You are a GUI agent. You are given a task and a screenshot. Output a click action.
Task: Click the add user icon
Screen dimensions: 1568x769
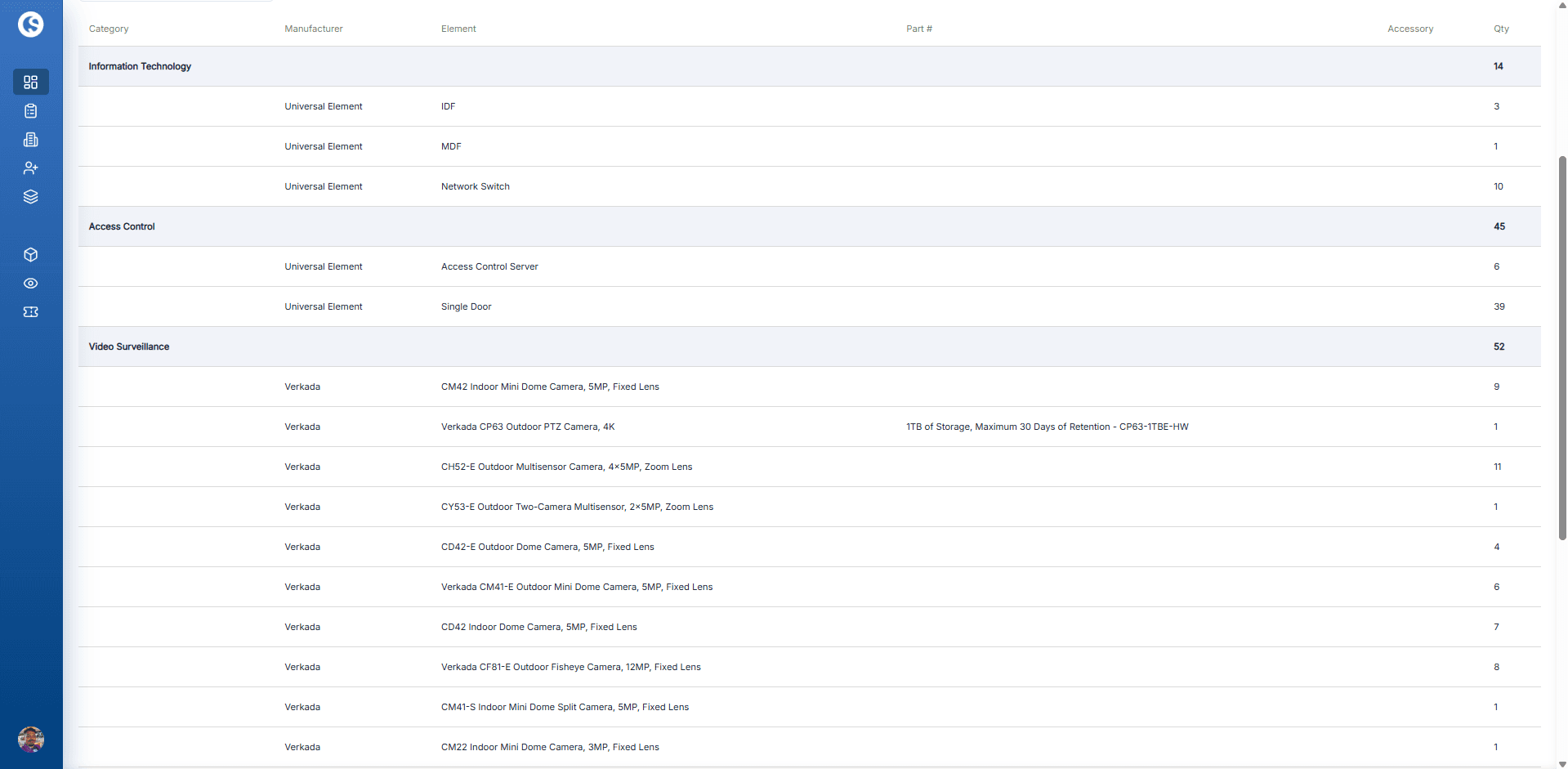pyautogui.click(x=31, y=168)
